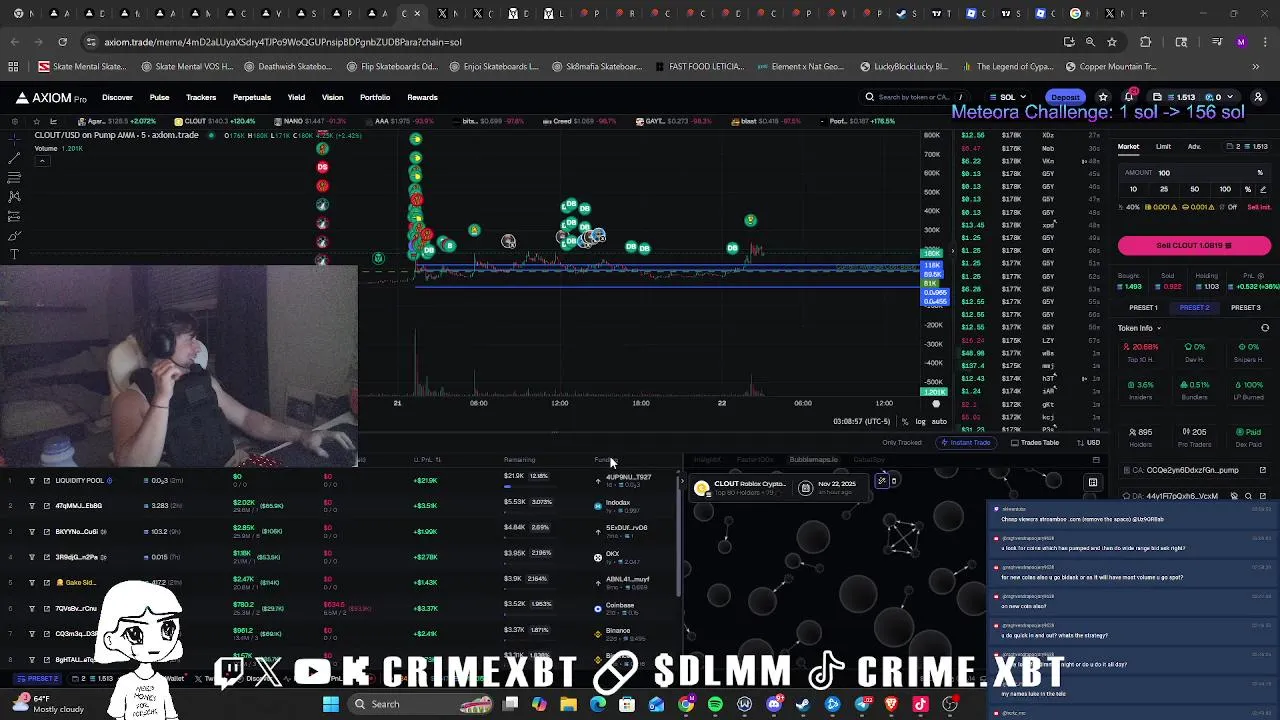This screenshot has height=720, width=1280.
Task: Refresh token info with the reload icon
Action: (x=1265, y=328)
